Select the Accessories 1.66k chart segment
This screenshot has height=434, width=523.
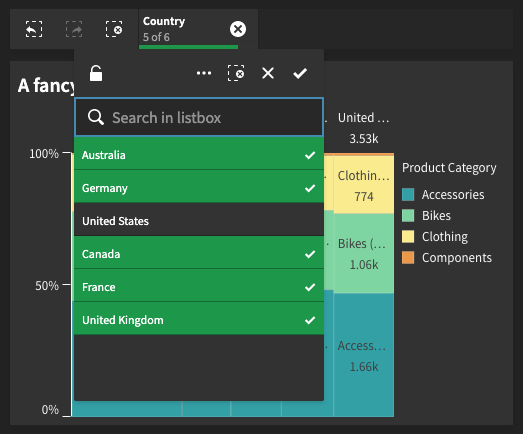point(364,355)
